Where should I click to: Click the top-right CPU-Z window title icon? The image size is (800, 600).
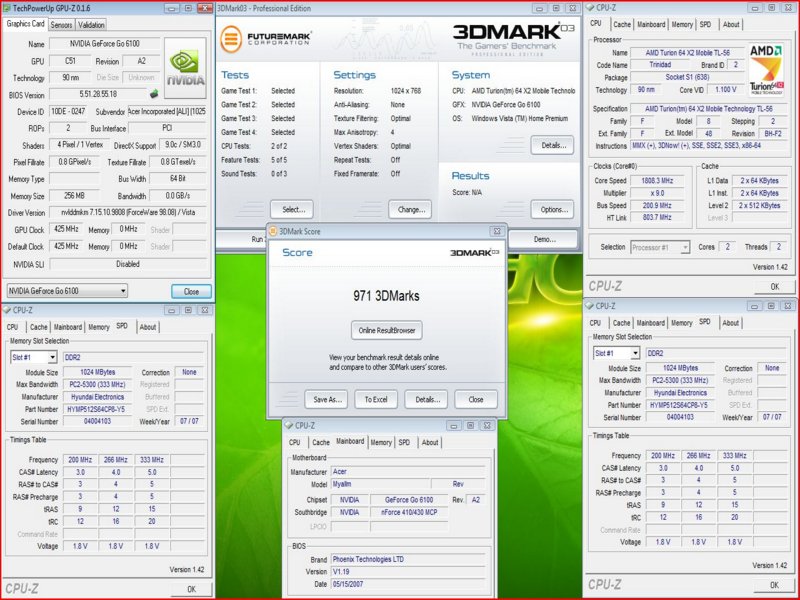point(590,8)
